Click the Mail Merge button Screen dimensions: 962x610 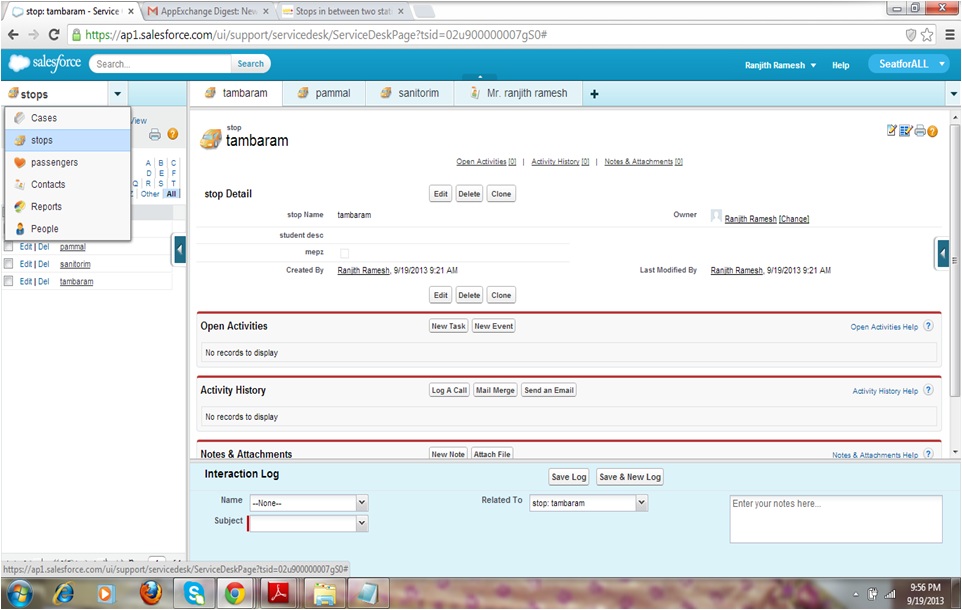495,390
